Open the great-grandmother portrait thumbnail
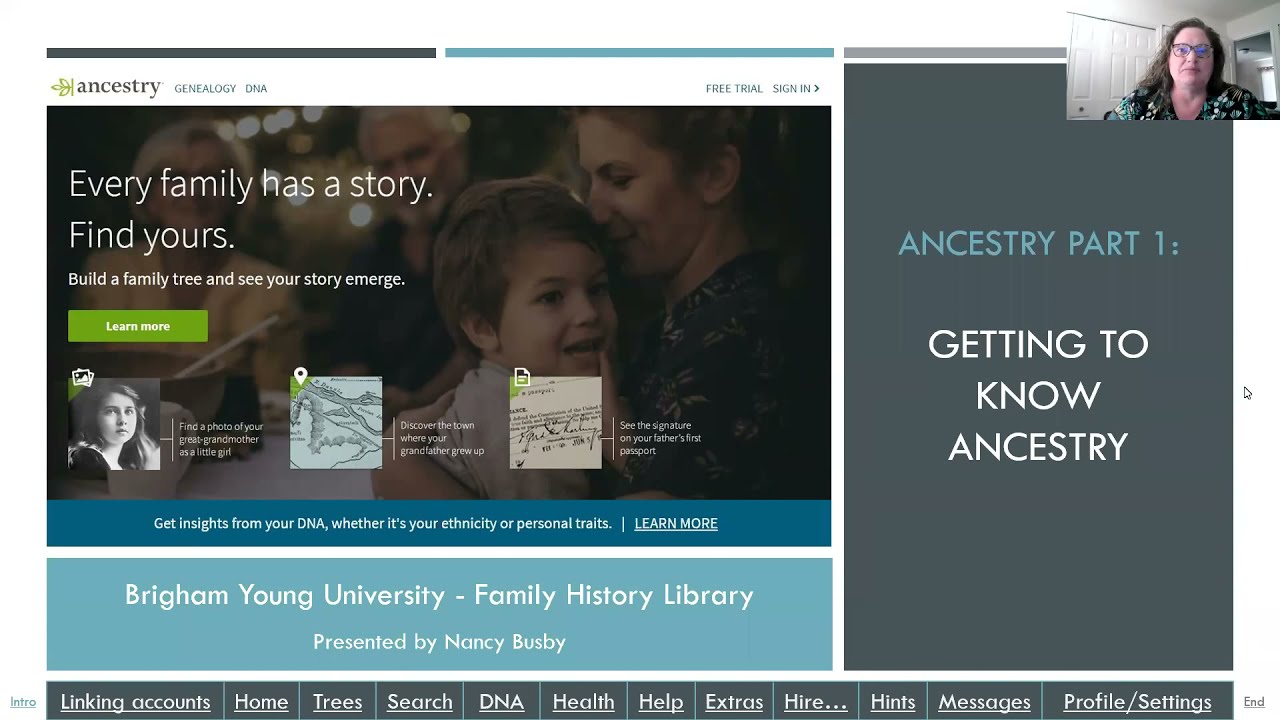 114,424
